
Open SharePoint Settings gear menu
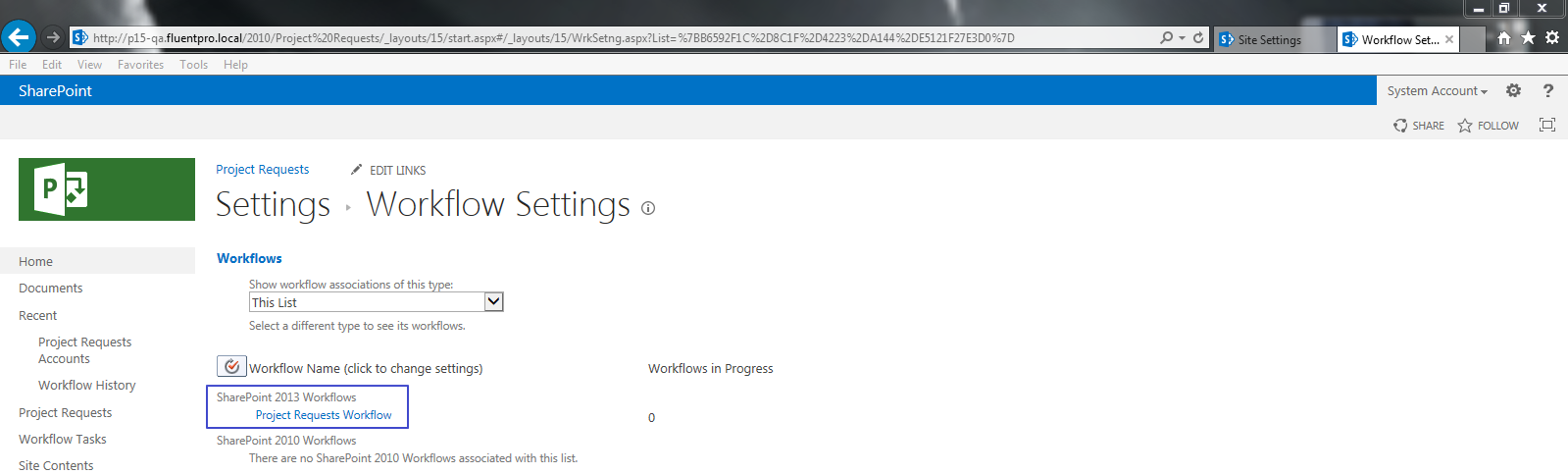pyautogui.click(x=1513, y=90)
